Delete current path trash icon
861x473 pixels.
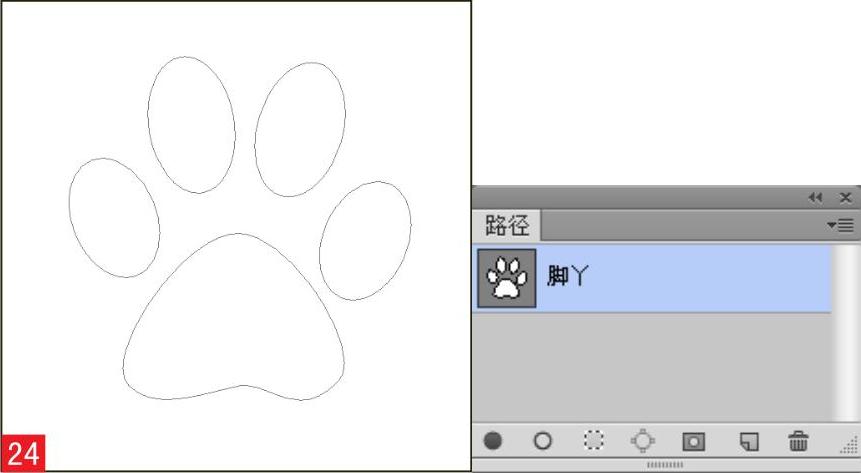tap(798, 441)
